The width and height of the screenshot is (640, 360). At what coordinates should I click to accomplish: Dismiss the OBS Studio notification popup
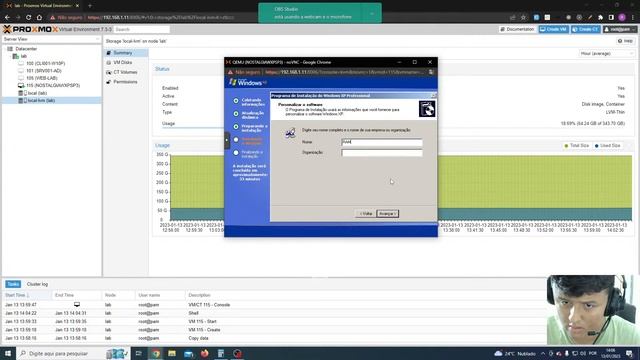click(x=372, y=13)
